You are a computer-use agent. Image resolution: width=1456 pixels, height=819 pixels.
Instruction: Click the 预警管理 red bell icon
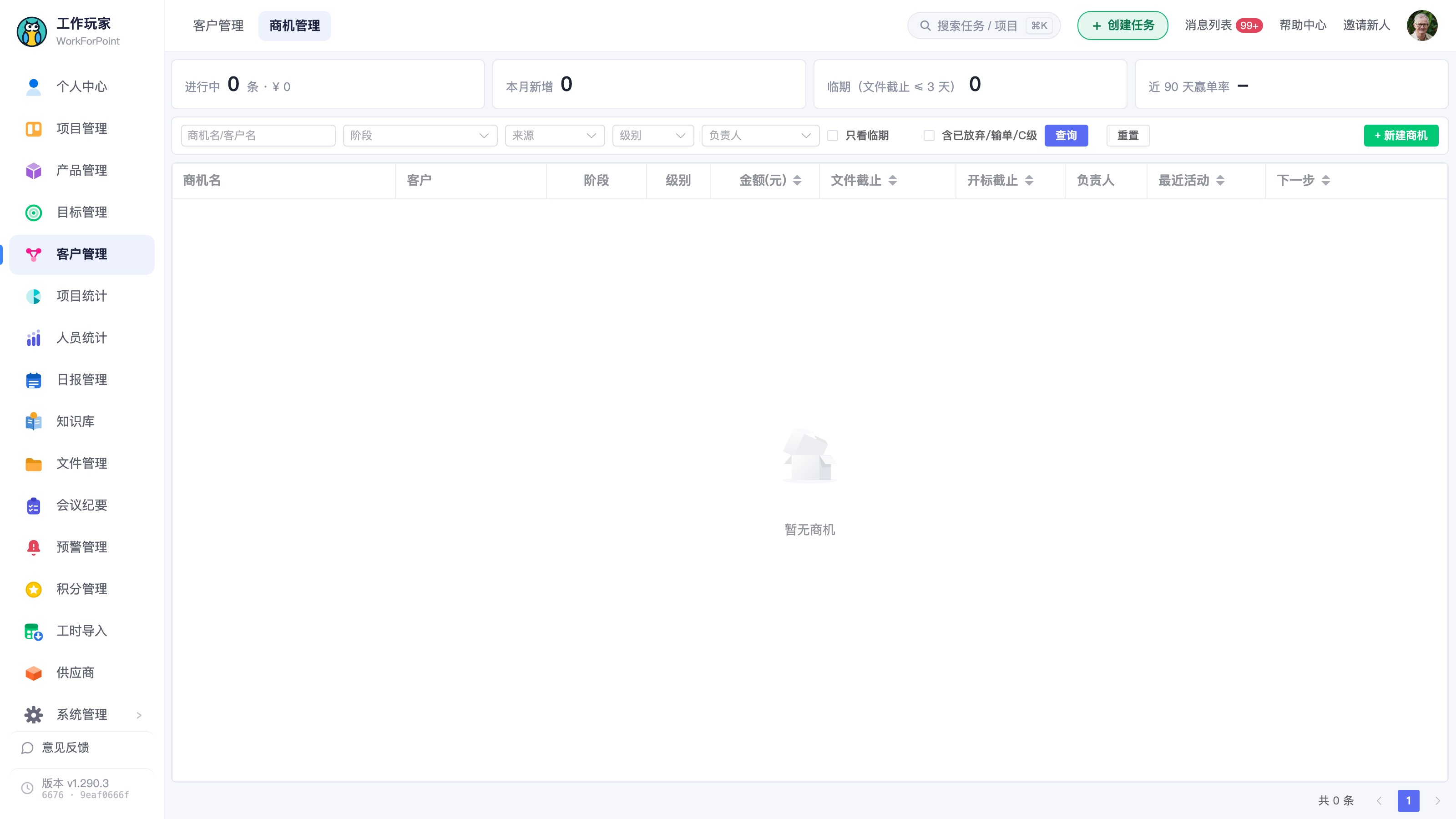tap(33, 546)
